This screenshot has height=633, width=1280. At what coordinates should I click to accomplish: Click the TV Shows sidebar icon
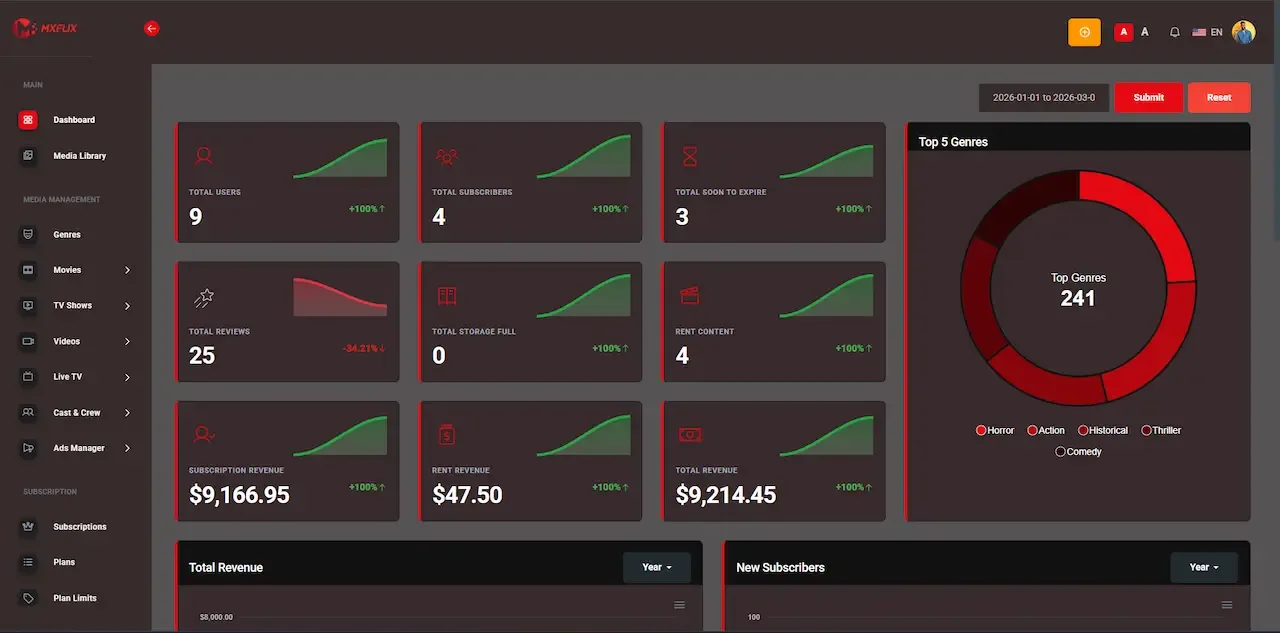[x=28, y=306]
